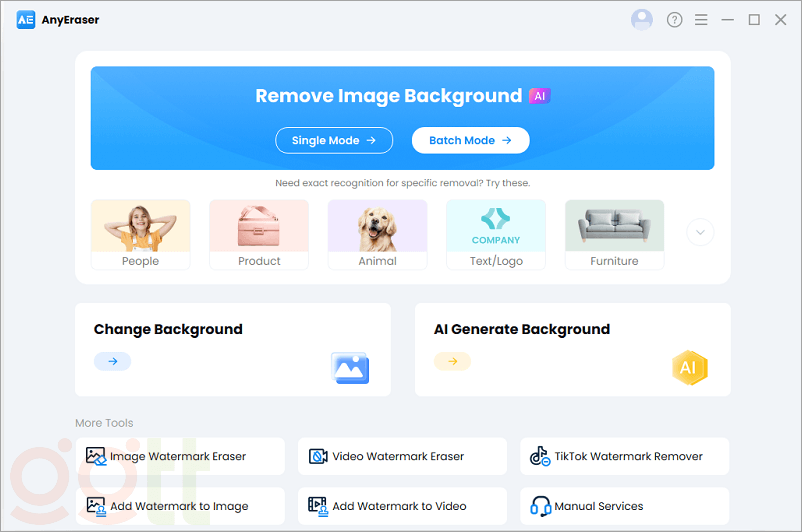
Task: Open the hamburger menu in title bar
Action: click(701, 20)
